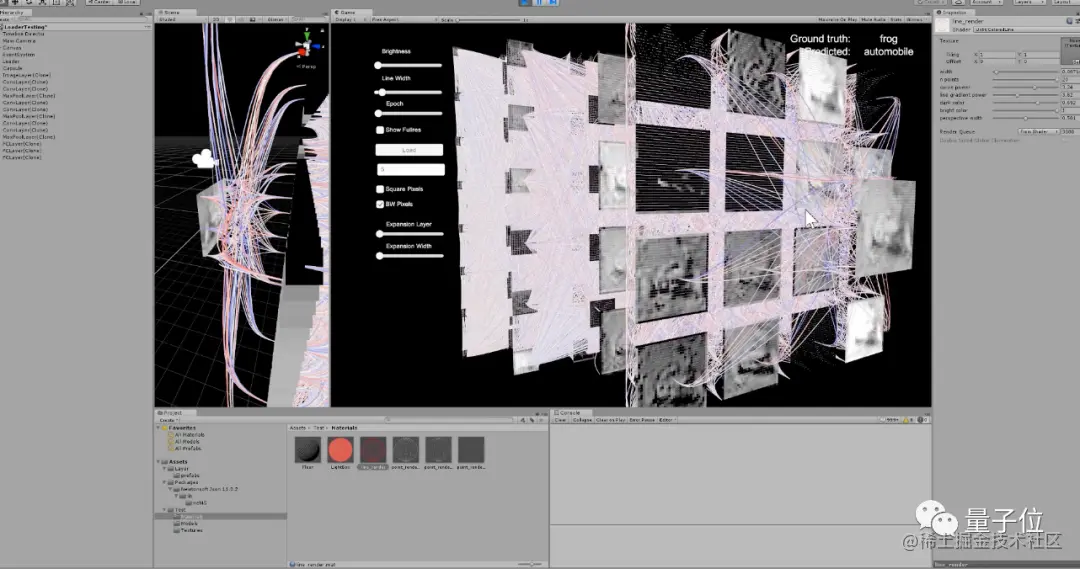1080x569 pixels.
Task: Toggle scene lighting icon in Scene toolbar
Action: [230, 19]
